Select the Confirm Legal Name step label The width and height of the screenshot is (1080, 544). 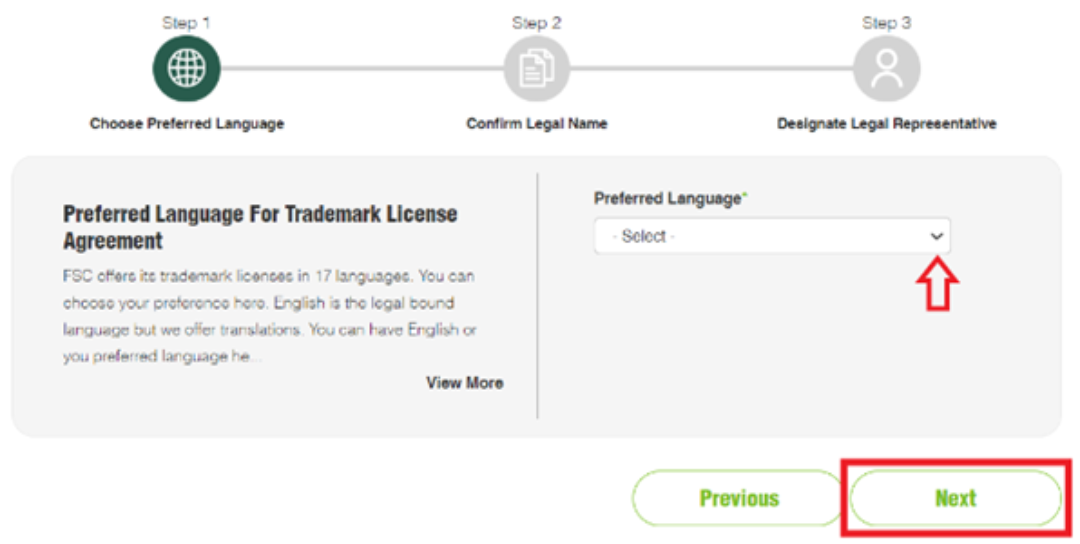[537, 124]
